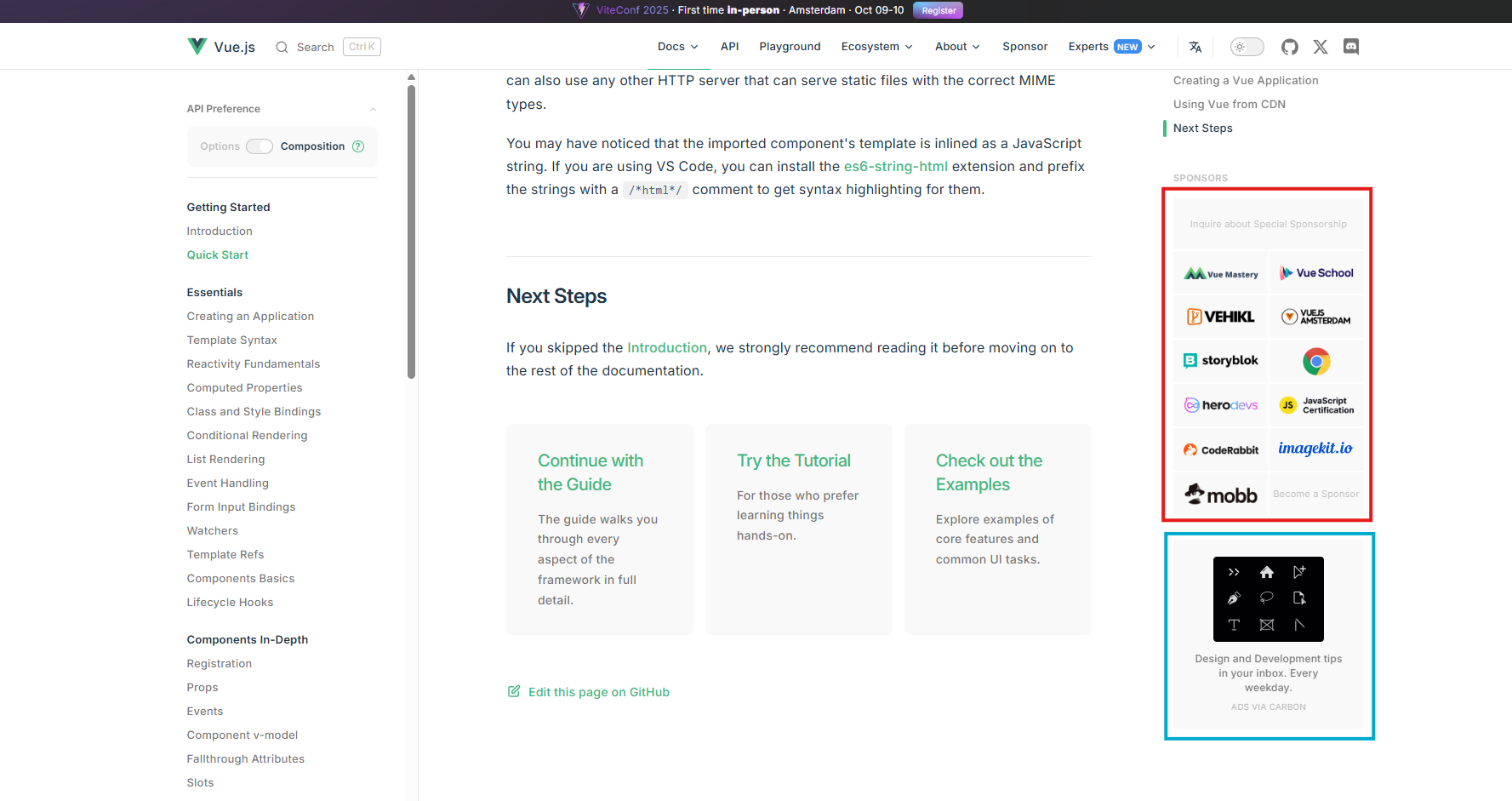Click the API preference help question icon
This screenshot has width=1512, height=801.
pyautogui.click(x=358, y=146)
